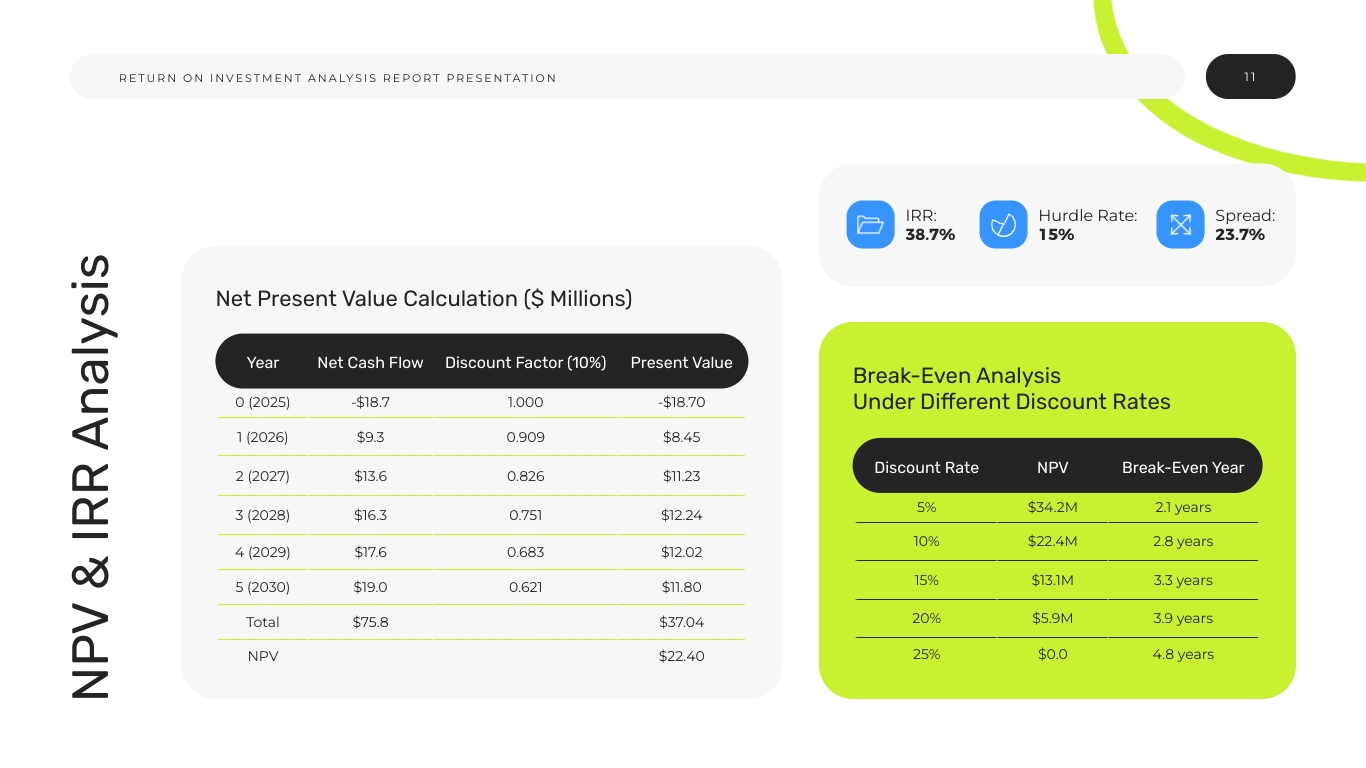1366x768 pixels.
Task: Select the '1 (2026)' year cell
Action: (263, 437)
